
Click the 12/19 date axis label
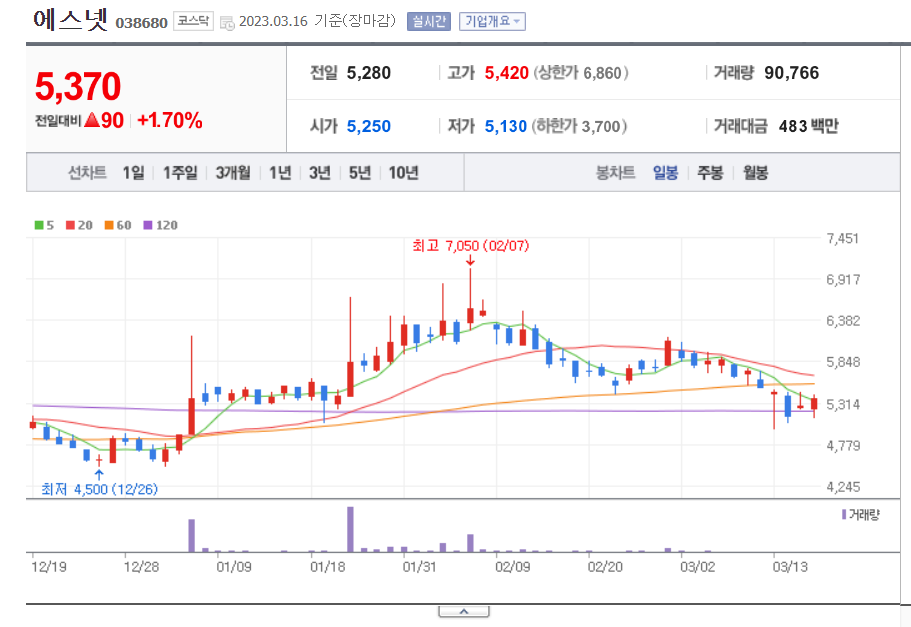pyautogui.click(x=49, y=567)
